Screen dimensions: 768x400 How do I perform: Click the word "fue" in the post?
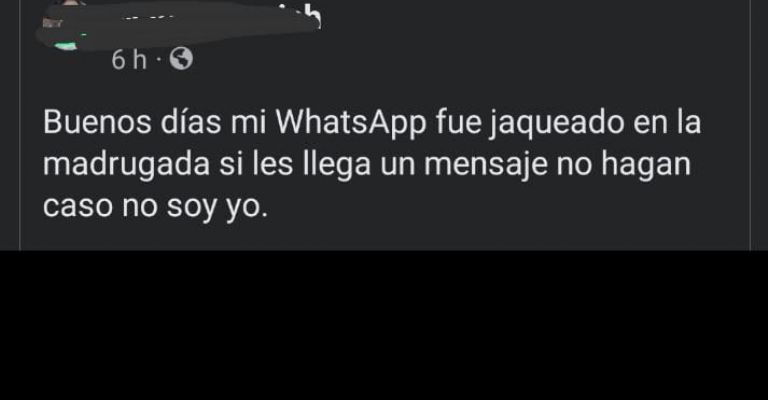click(458, 122)
